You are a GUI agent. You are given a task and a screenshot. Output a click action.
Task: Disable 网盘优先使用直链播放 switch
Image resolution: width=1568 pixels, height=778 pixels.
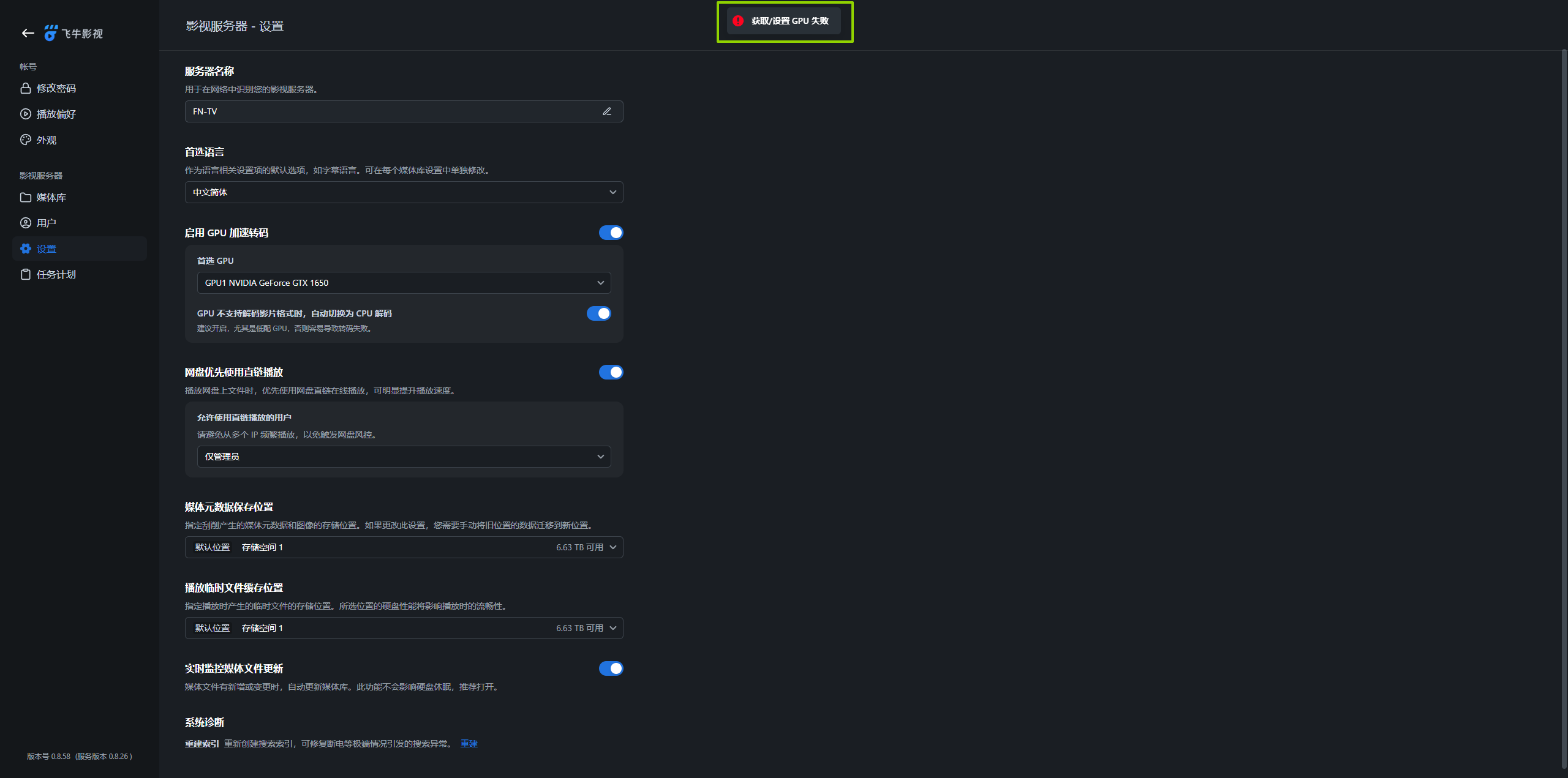(611, 372)
